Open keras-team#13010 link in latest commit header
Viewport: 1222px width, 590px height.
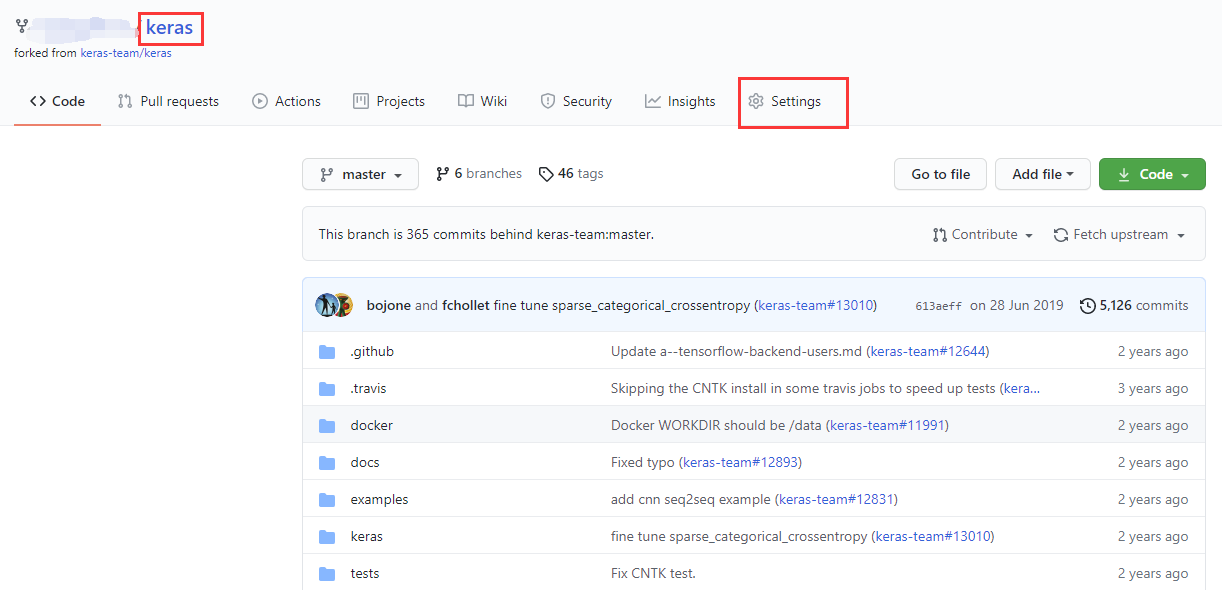pos(815,306)
